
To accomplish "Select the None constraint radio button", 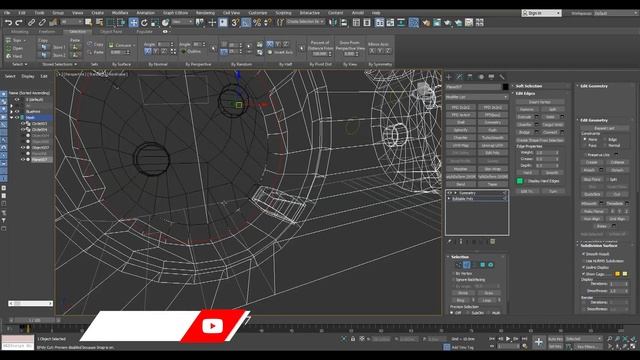I will (x=584, y=139).
